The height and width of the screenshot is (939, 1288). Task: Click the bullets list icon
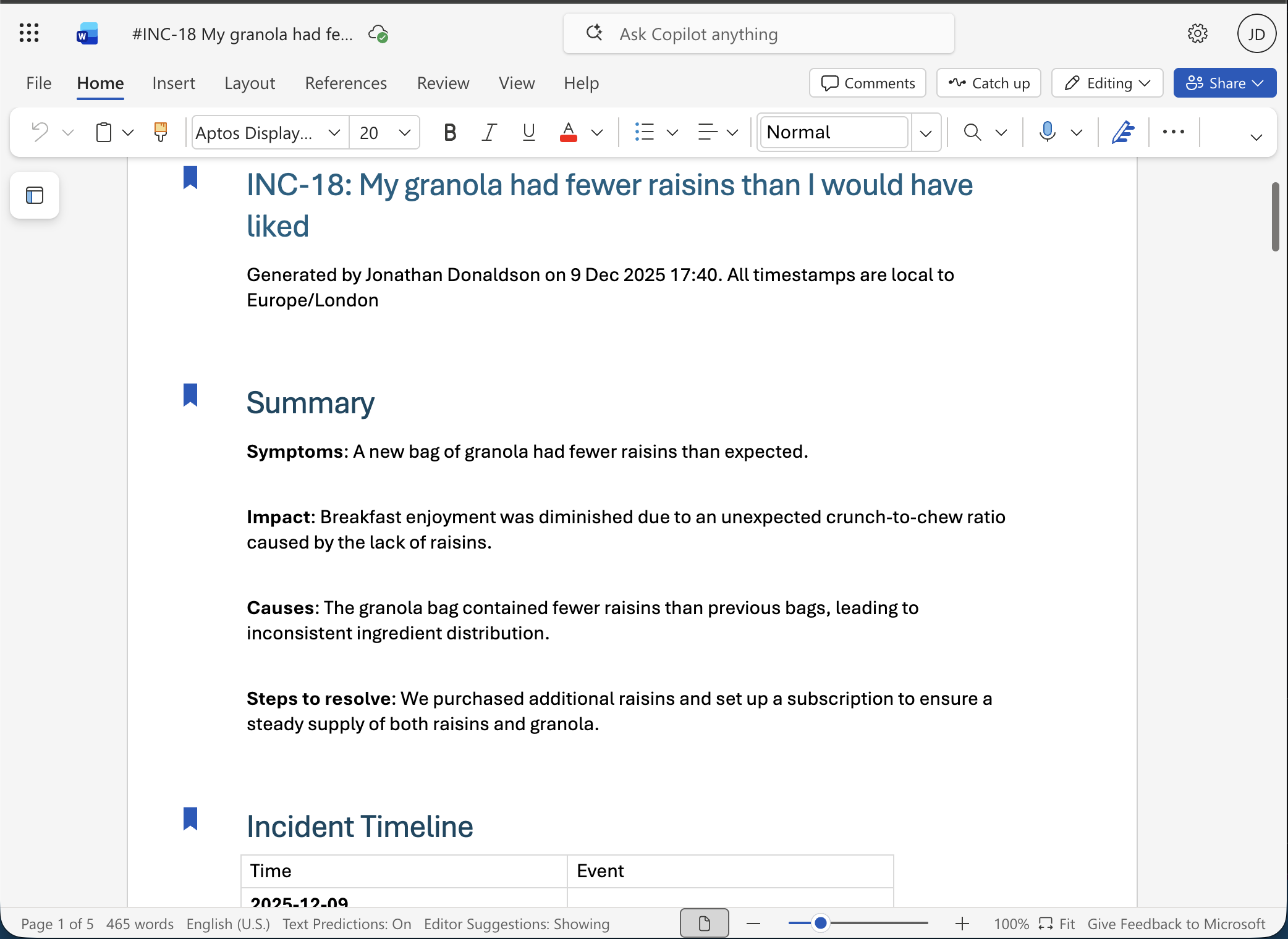coord(644,132)
